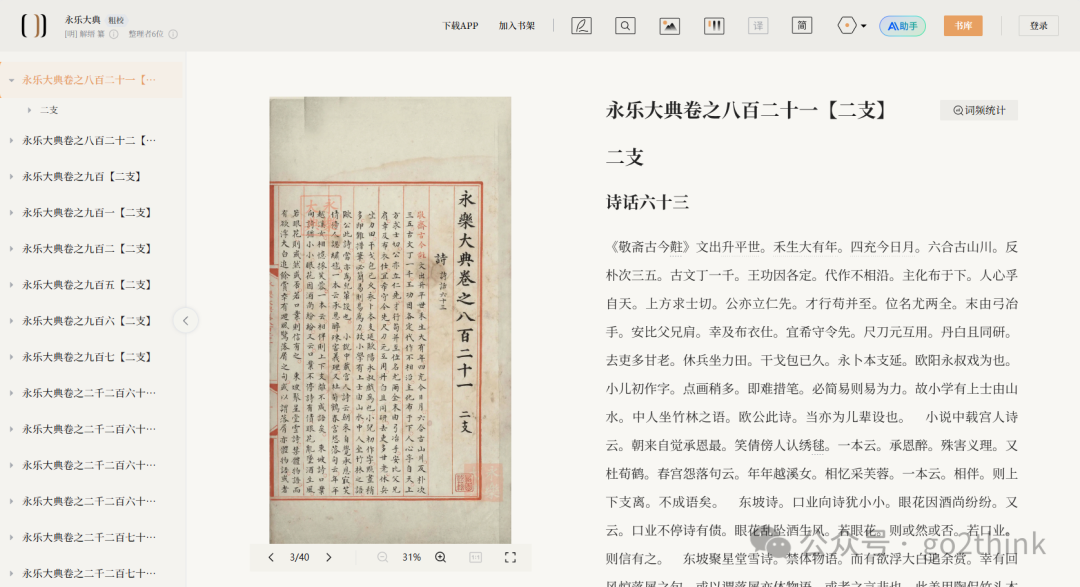Open the hexagon settings dropdown

851,26
